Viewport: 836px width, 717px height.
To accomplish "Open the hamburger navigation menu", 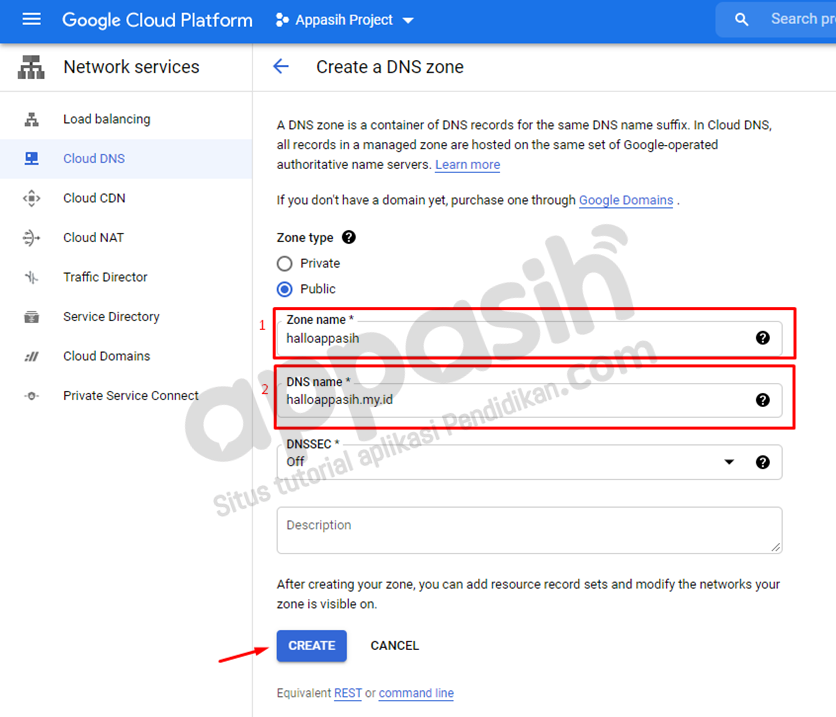I will [31, 20].
